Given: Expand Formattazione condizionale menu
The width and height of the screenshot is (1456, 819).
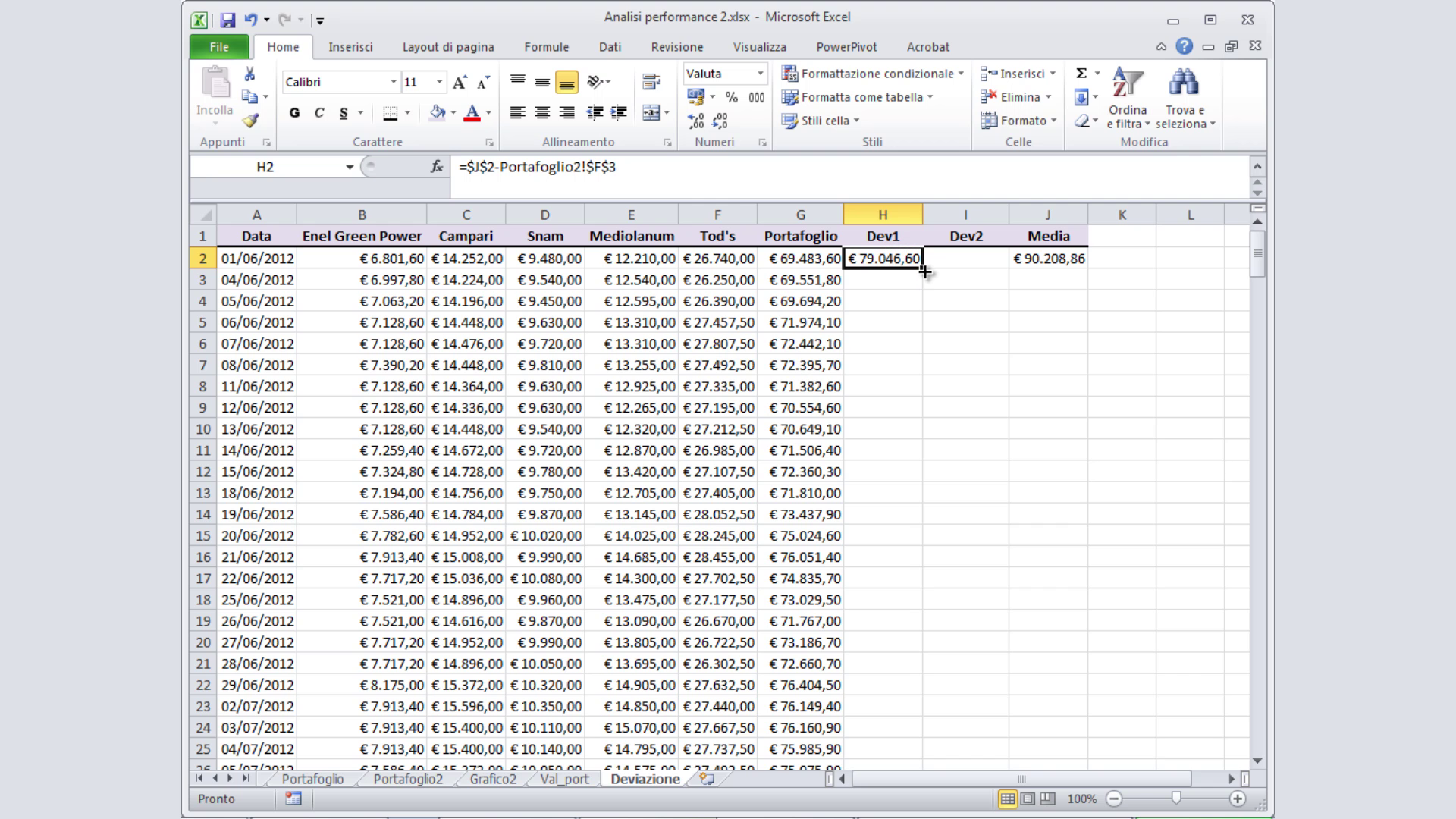Looking at the screenshot, I should (x=872, y=74).
